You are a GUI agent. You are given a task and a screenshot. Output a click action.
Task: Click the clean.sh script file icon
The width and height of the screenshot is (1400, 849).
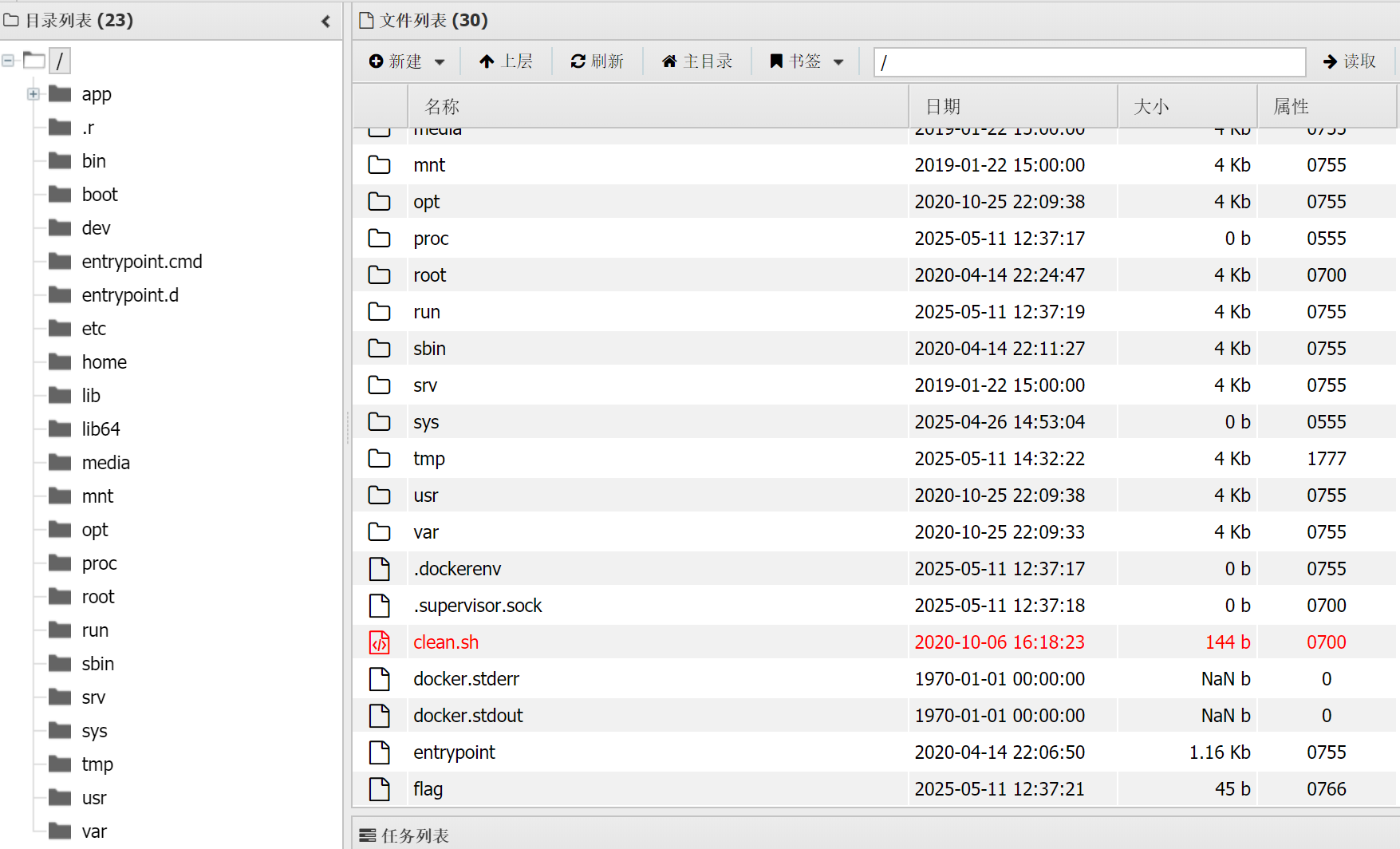tap(380, 642)
